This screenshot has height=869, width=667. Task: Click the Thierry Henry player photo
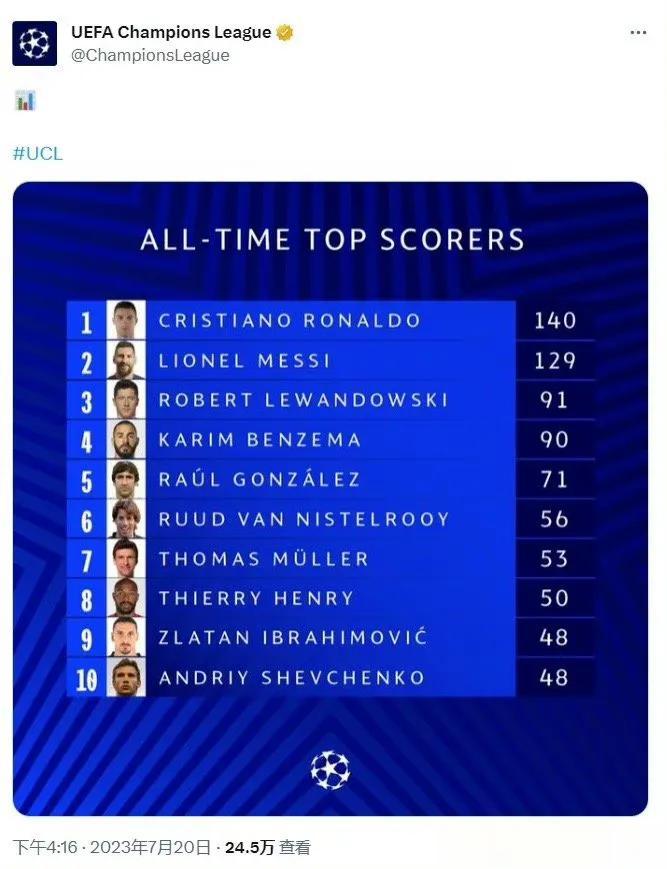(126, 598)
